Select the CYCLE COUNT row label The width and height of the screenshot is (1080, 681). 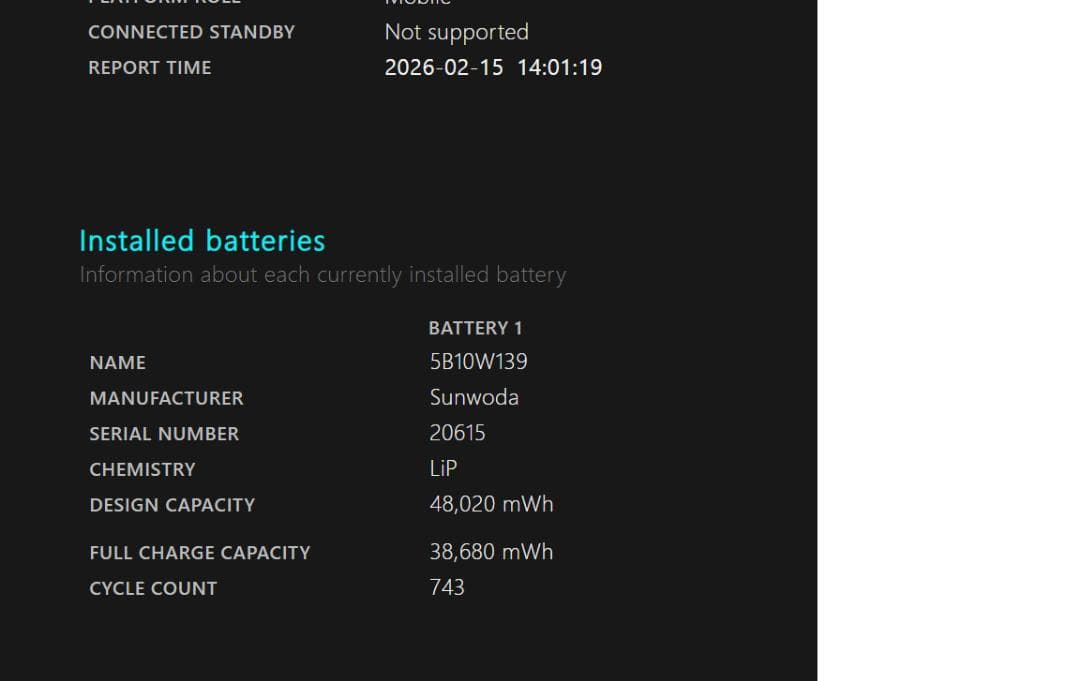coord(153,588)
